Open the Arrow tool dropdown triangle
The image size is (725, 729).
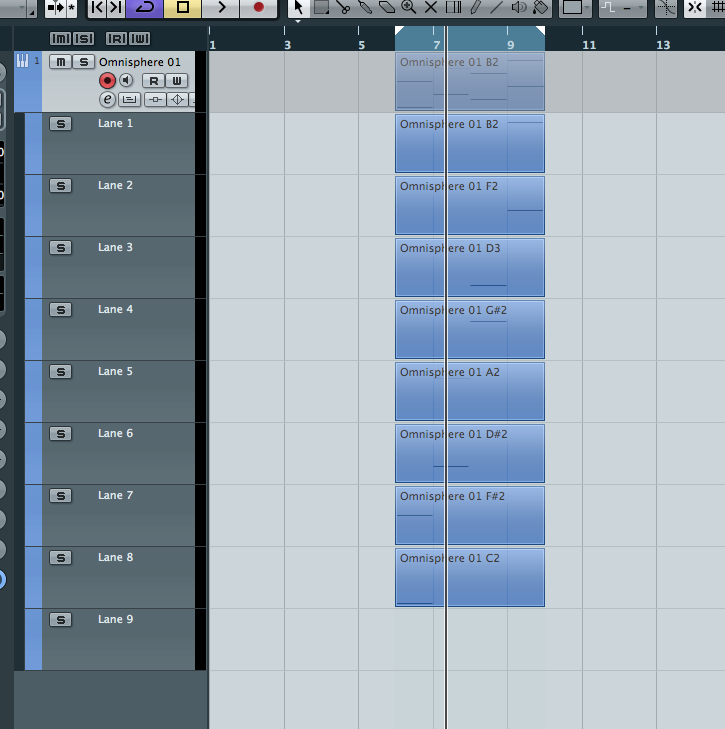[x=298, y=20]
